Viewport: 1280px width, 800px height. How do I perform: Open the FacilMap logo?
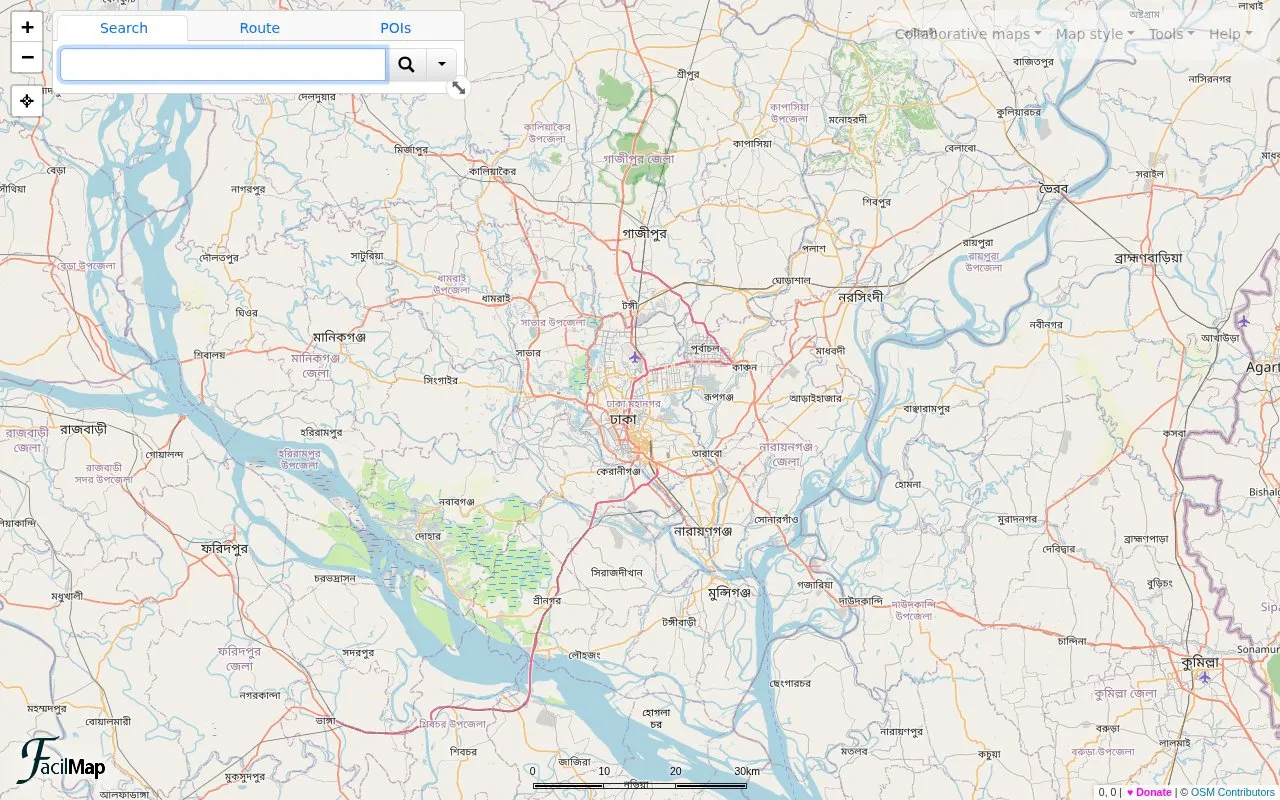pos(61,761)
